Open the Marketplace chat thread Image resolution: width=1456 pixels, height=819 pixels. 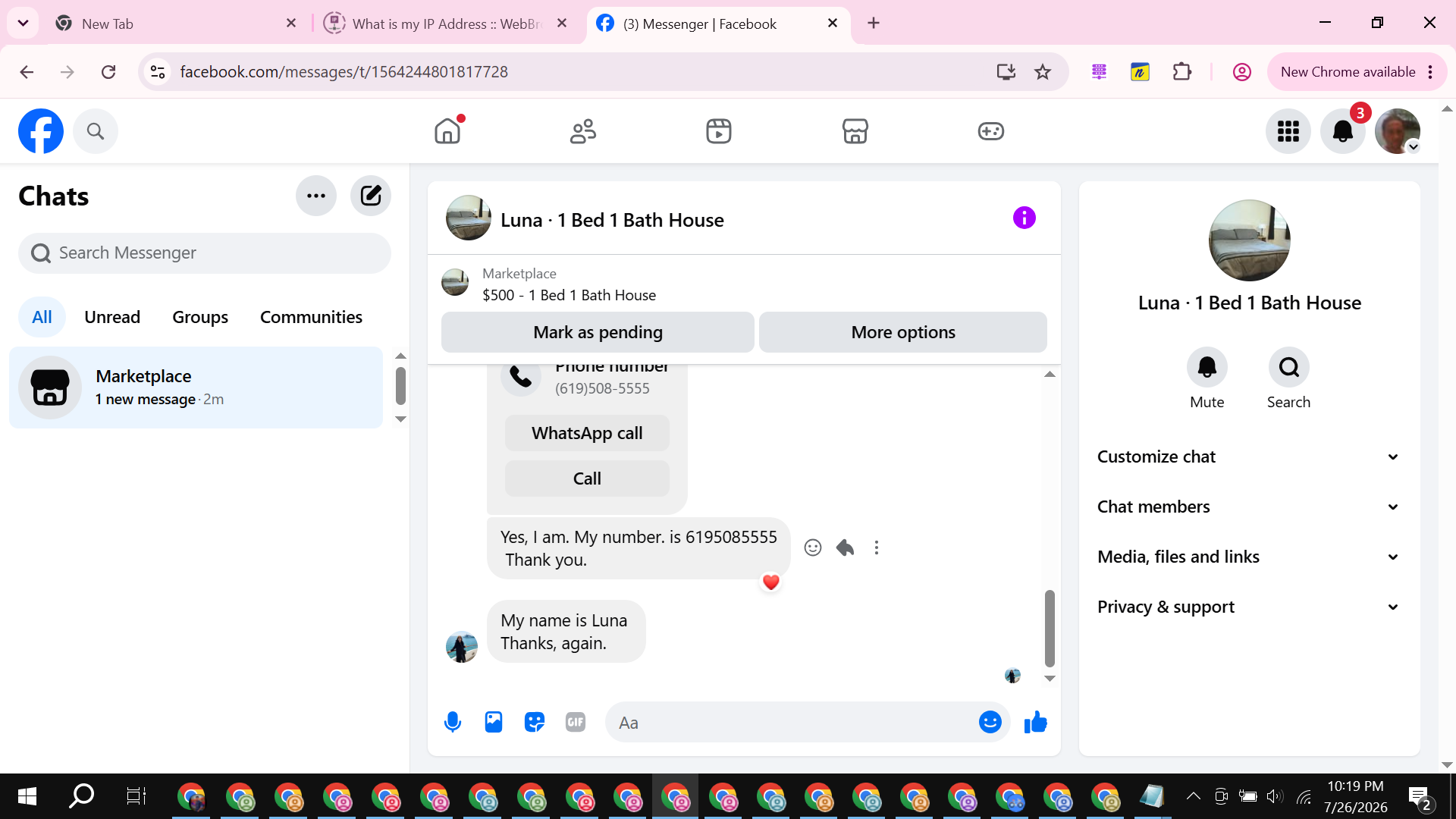point(196,388)
